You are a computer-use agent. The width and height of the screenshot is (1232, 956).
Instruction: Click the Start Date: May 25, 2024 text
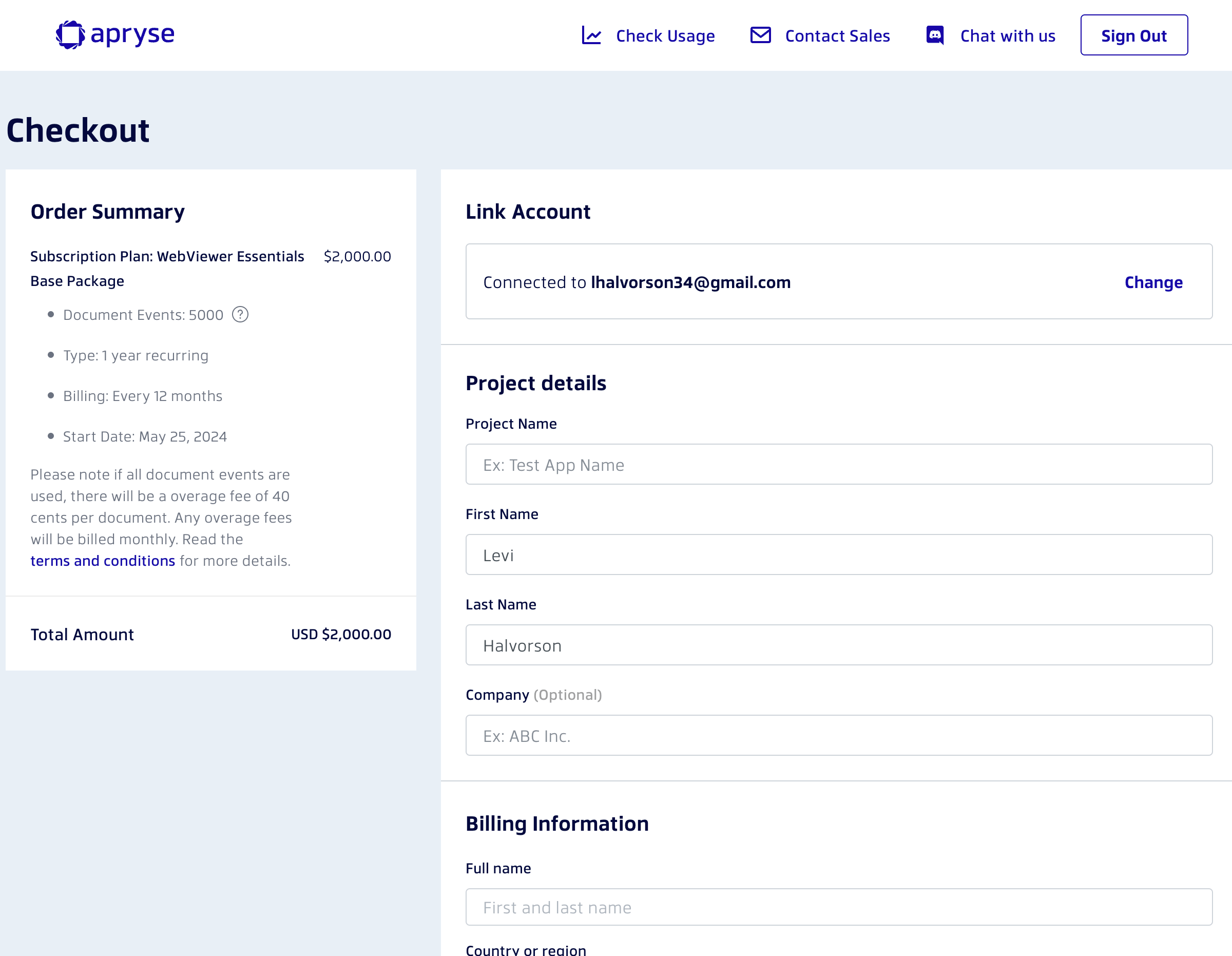pos(145,436)
